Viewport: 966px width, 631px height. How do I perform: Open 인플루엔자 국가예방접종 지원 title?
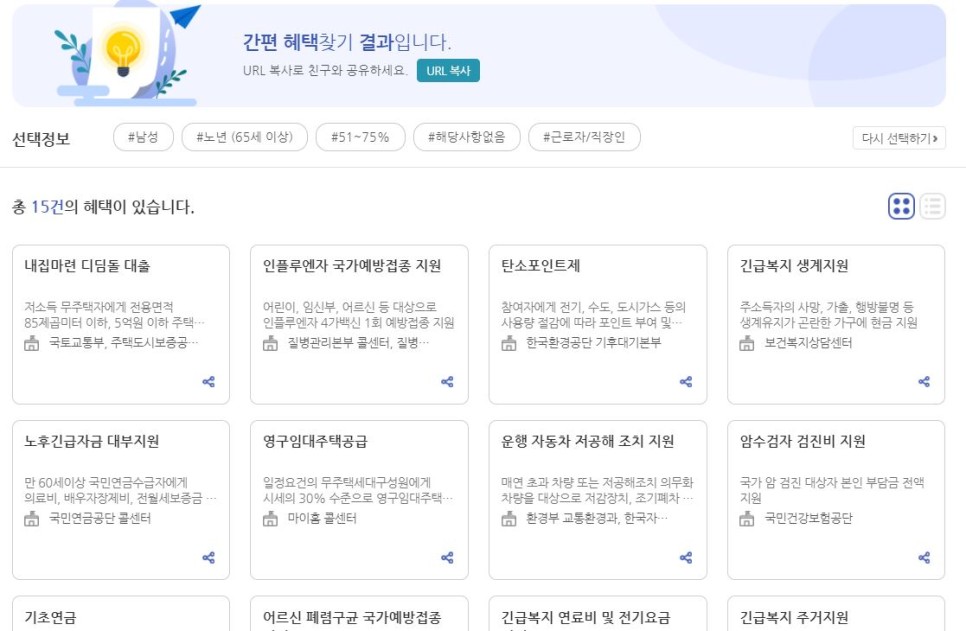coord(352,266)
